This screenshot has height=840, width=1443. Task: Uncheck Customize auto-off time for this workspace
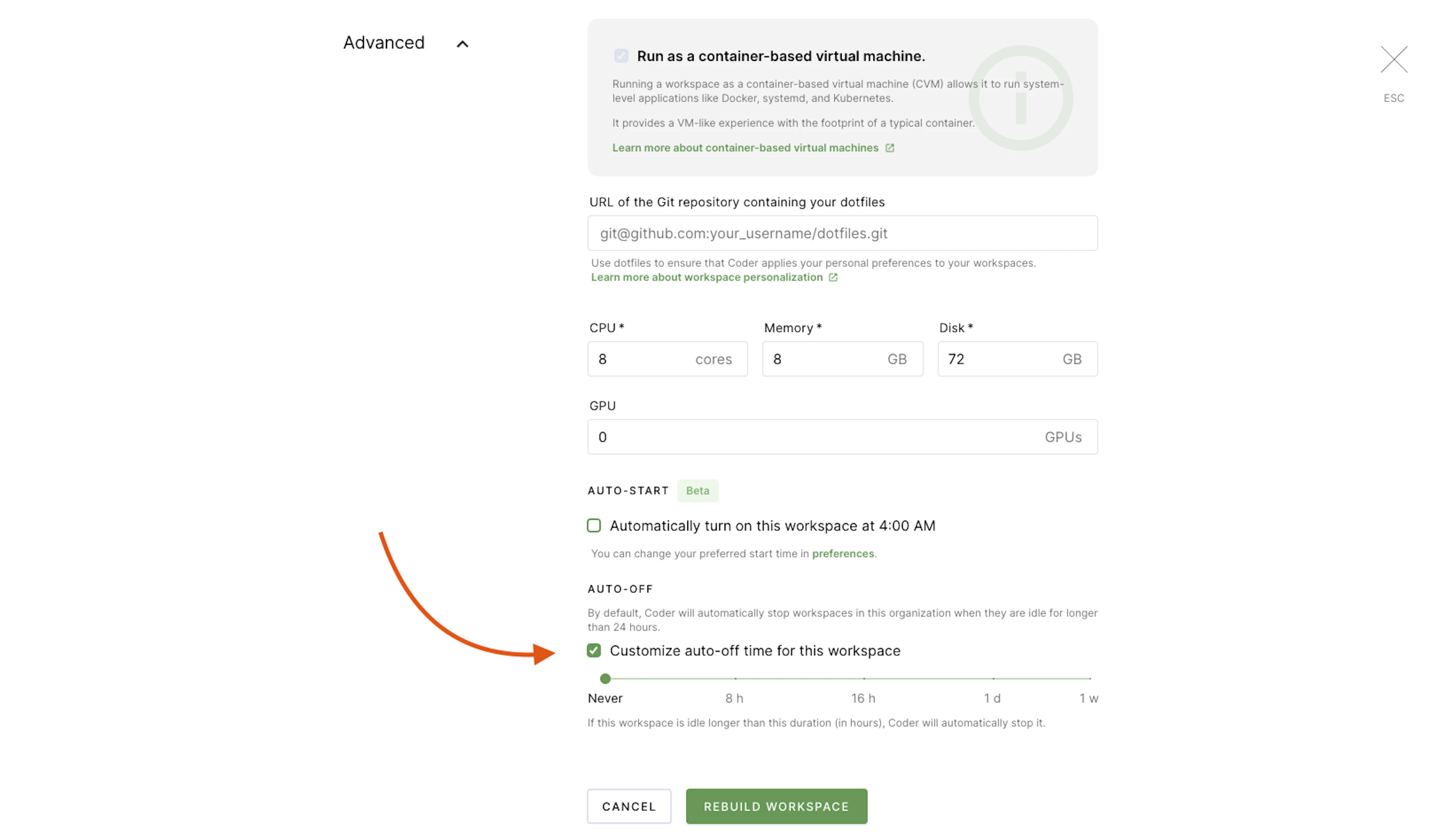click(x=594, y=650)
